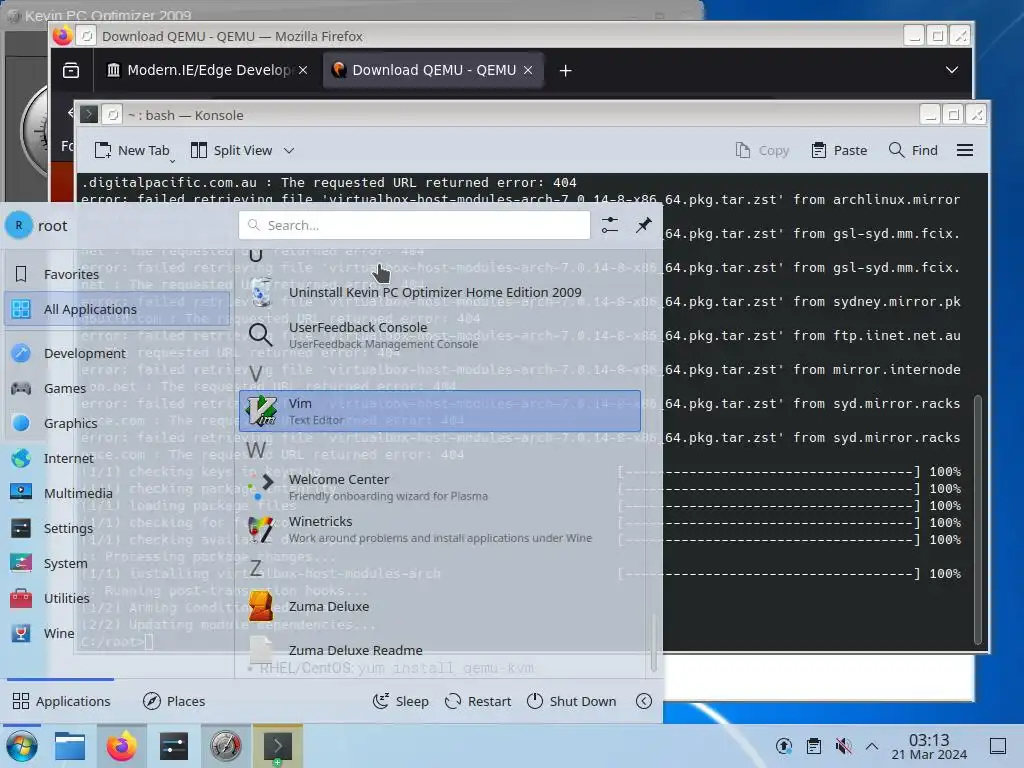The height and width of the screenshot is (768, 1024).
Task: Click the Sleep button
Action: (400, 701)
